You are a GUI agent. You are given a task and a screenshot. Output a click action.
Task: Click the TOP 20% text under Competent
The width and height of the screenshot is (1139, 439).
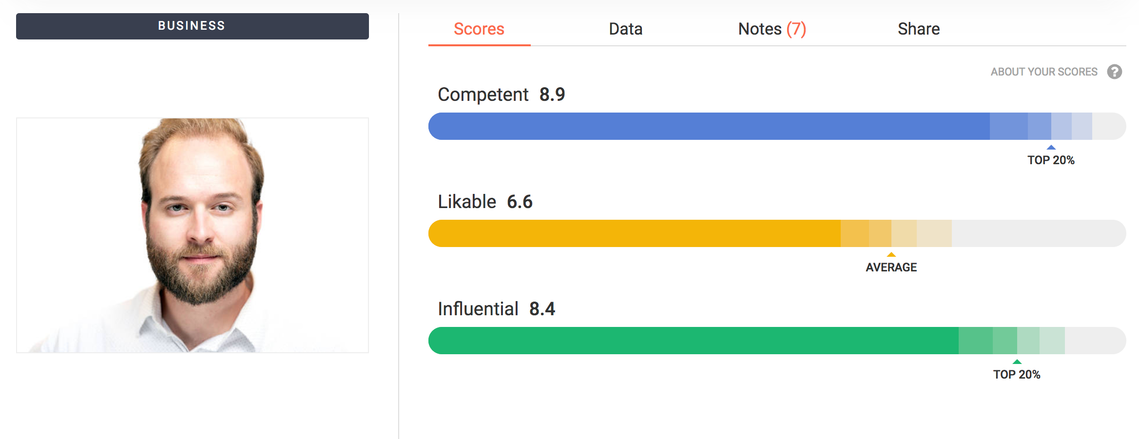click(x=1050, y=161)
